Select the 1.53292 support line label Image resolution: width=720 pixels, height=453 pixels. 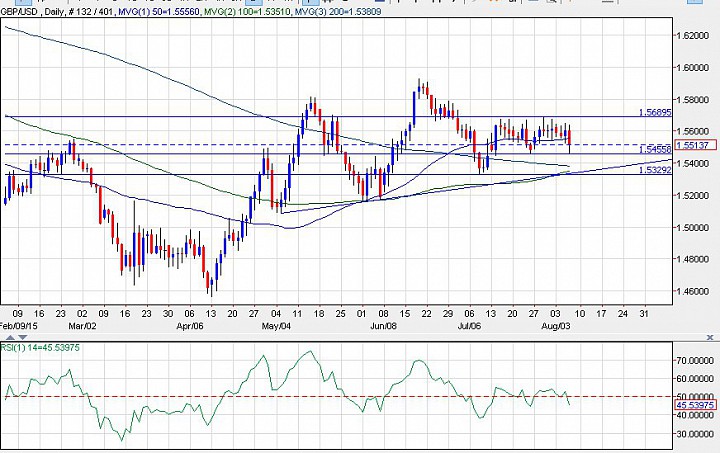point(655,170)
